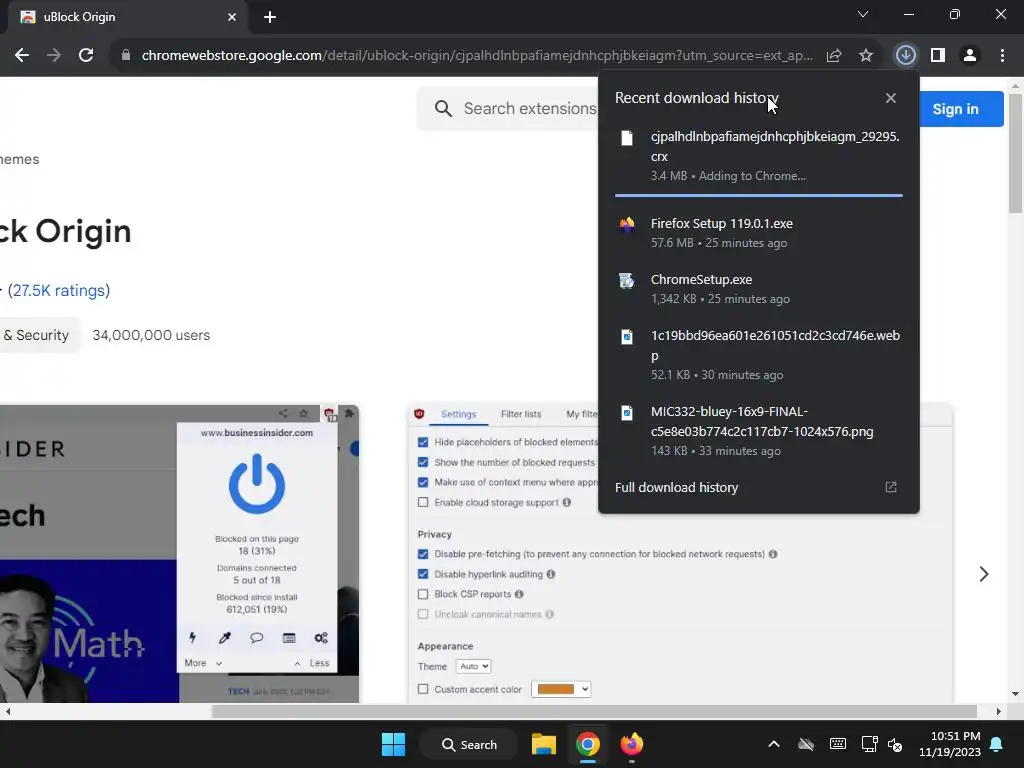Open the Theme Auto dropdown
The width and height of the screenshot is (1024, 768).
tap(473, 666)
